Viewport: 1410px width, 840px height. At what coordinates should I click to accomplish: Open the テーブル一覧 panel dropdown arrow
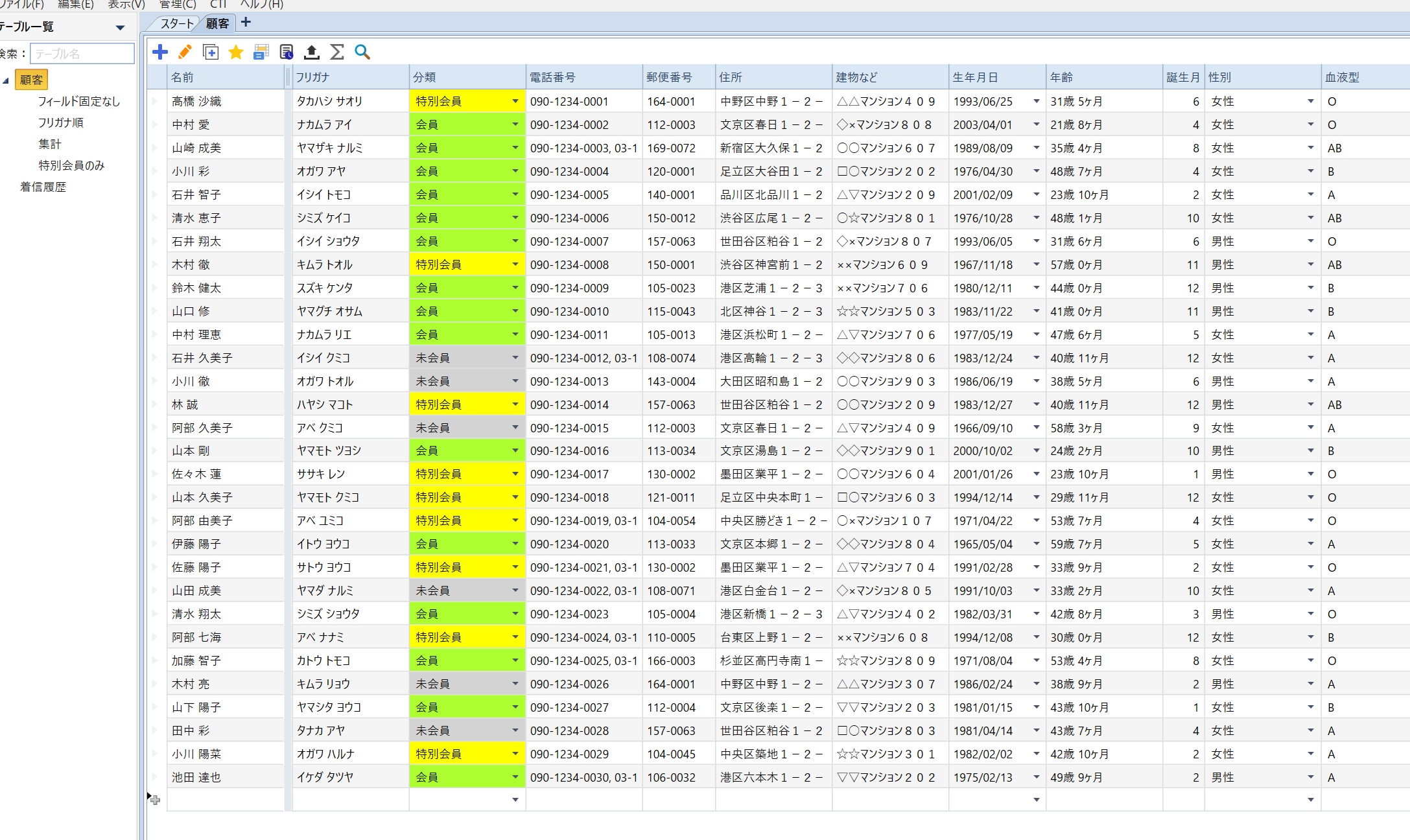point(120,27)
